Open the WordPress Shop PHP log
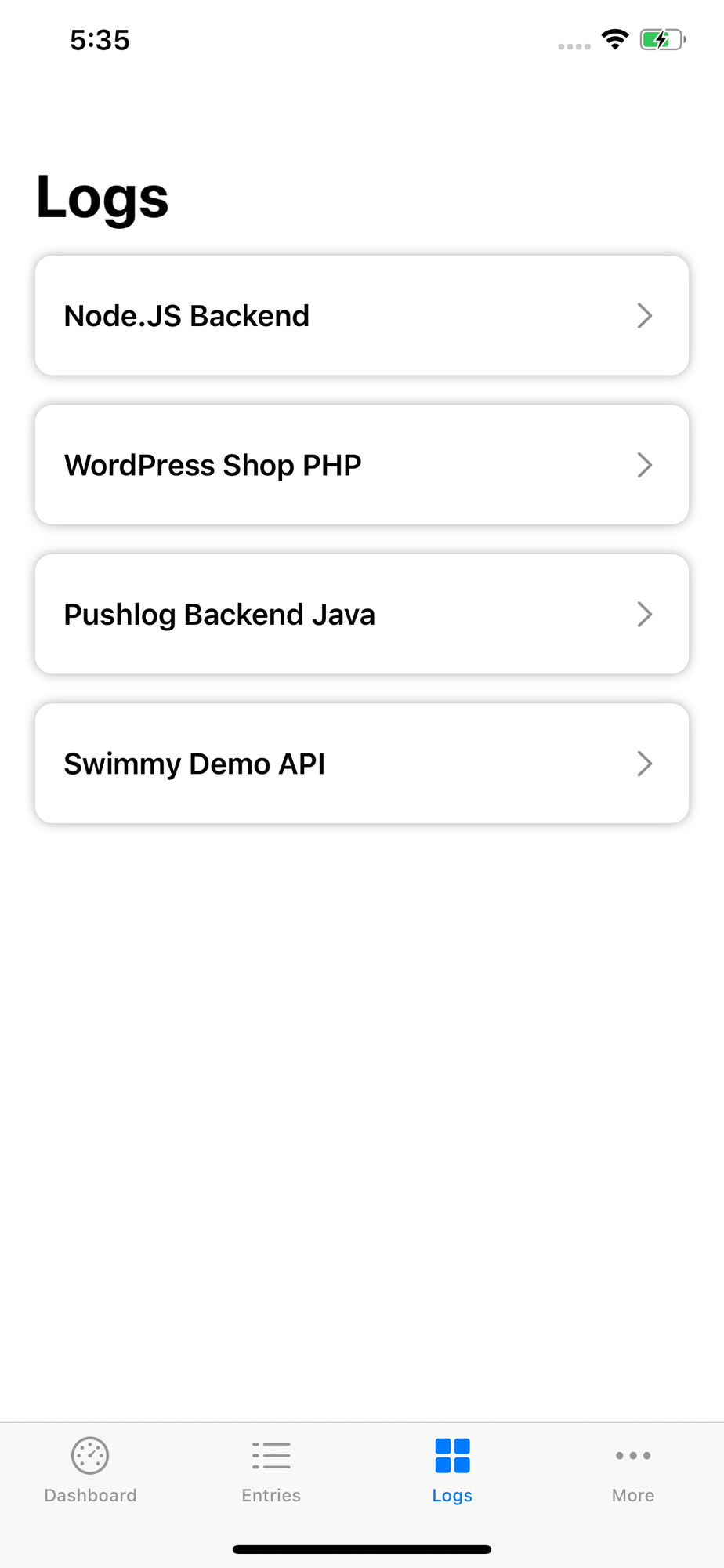 point(212,465)
